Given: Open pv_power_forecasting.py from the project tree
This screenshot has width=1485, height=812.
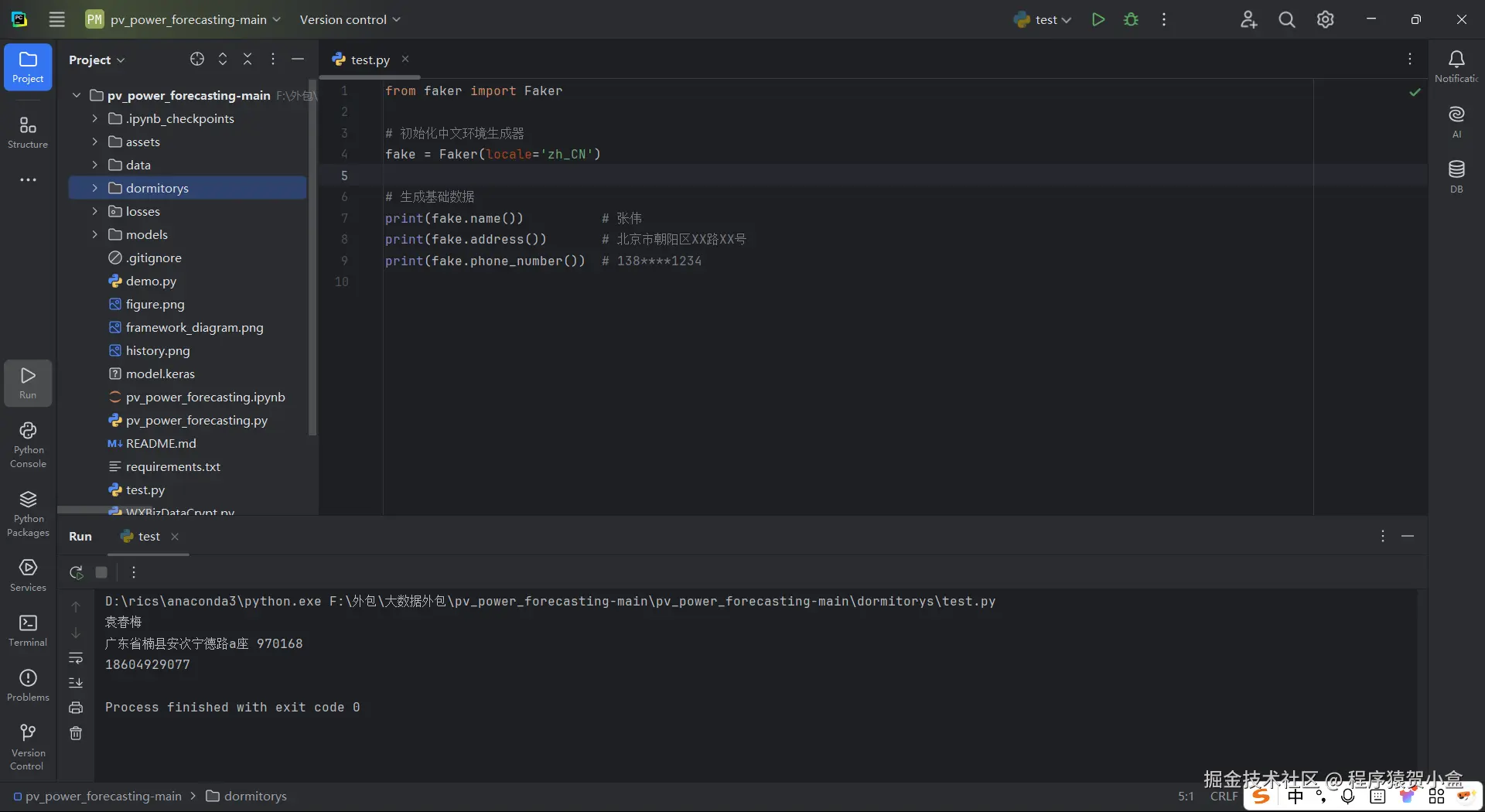Looking at the screenshot, I should point(196,420).
